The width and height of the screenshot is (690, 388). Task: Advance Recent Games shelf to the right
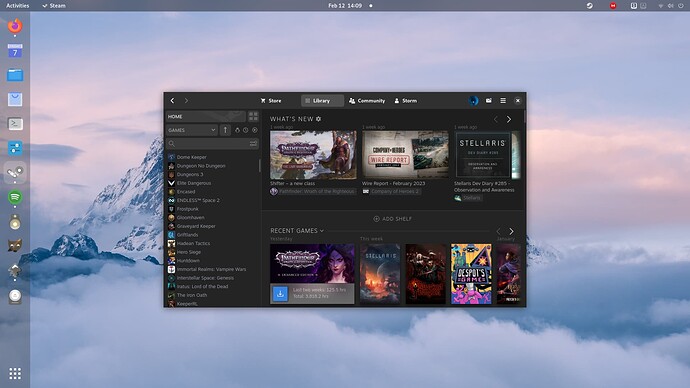click(x=511, y=231)
